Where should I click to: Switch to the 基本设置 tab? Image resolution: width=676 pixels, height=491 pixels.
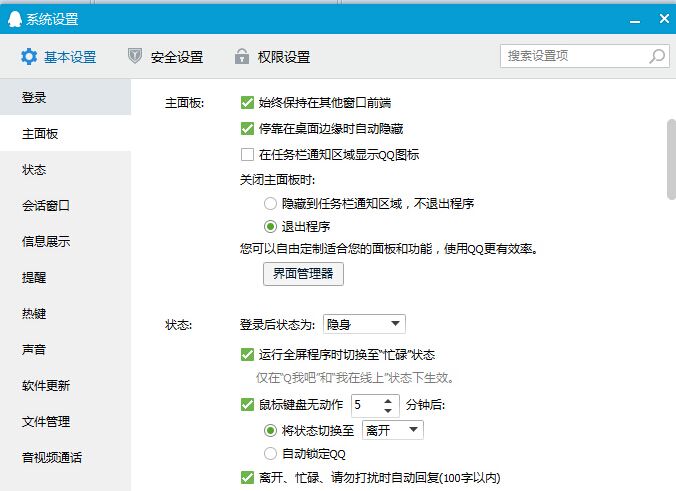(x=59, y=57)
